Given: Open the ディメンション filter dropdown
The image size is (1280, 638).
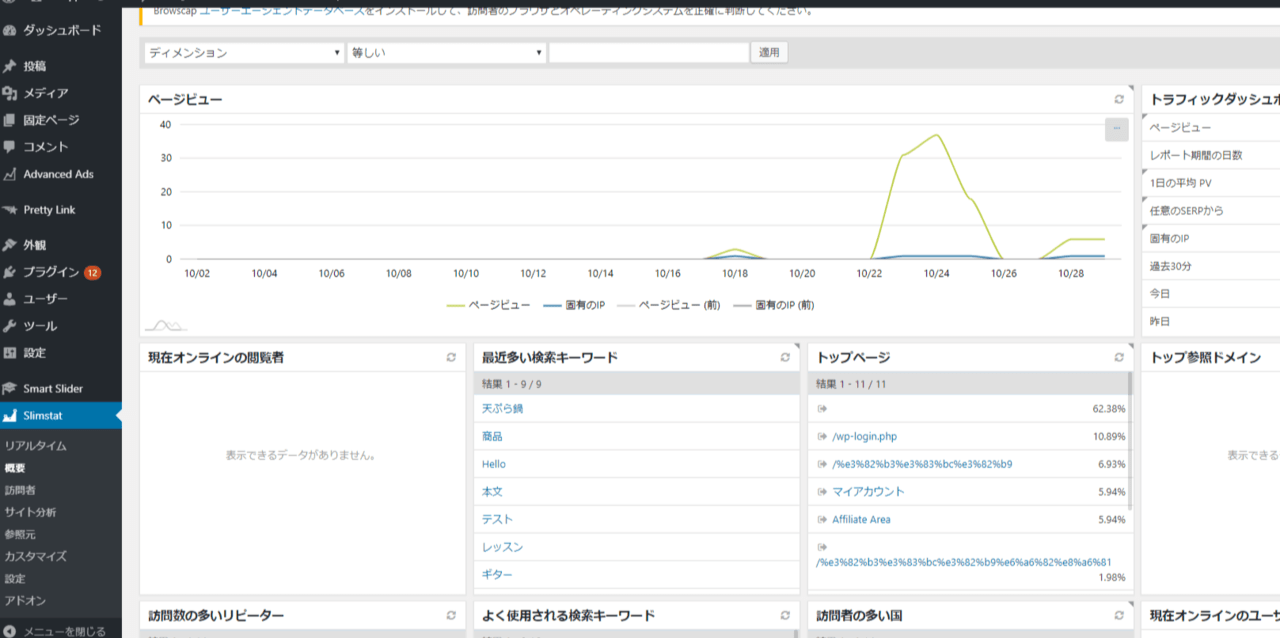Looking at the screenshot, I should point(244,53).
